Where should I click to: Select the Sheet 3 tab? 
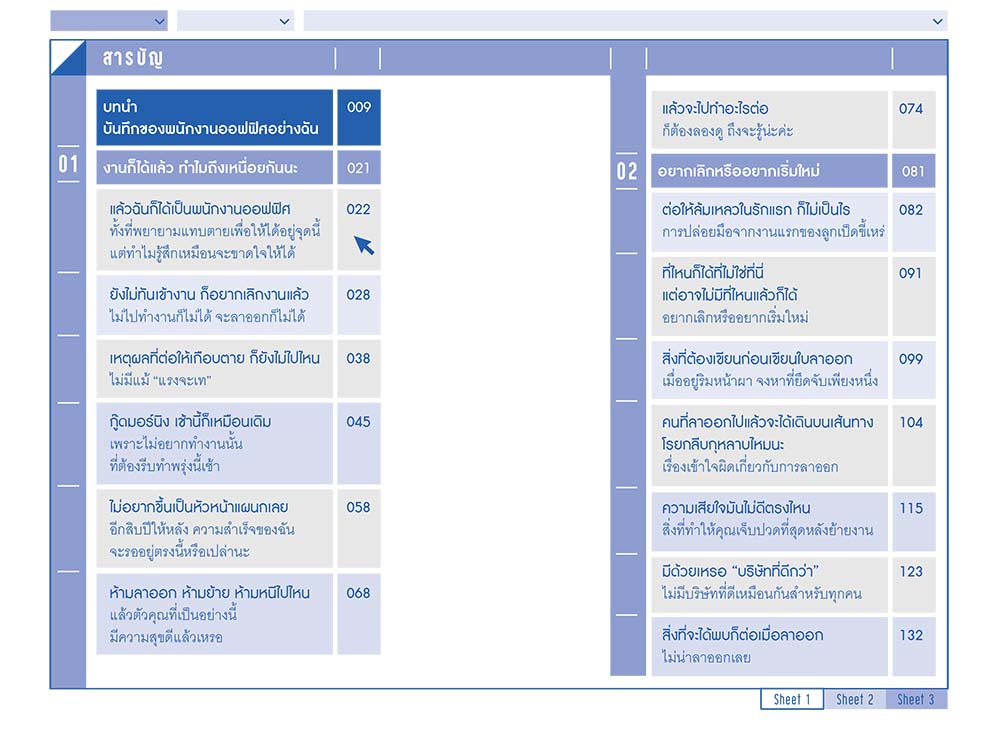tap(917, 700)
